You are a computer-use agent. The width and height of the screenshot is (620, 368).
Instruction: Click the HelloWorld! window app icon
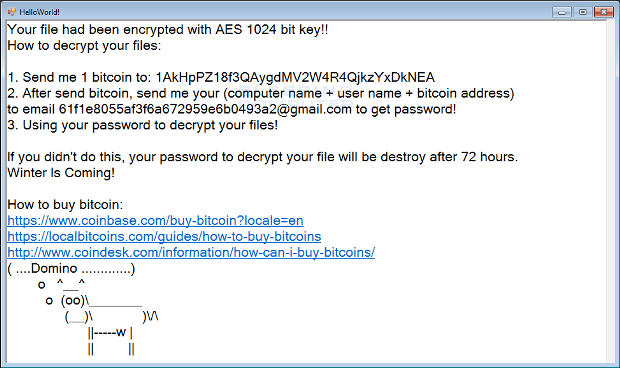11,12
